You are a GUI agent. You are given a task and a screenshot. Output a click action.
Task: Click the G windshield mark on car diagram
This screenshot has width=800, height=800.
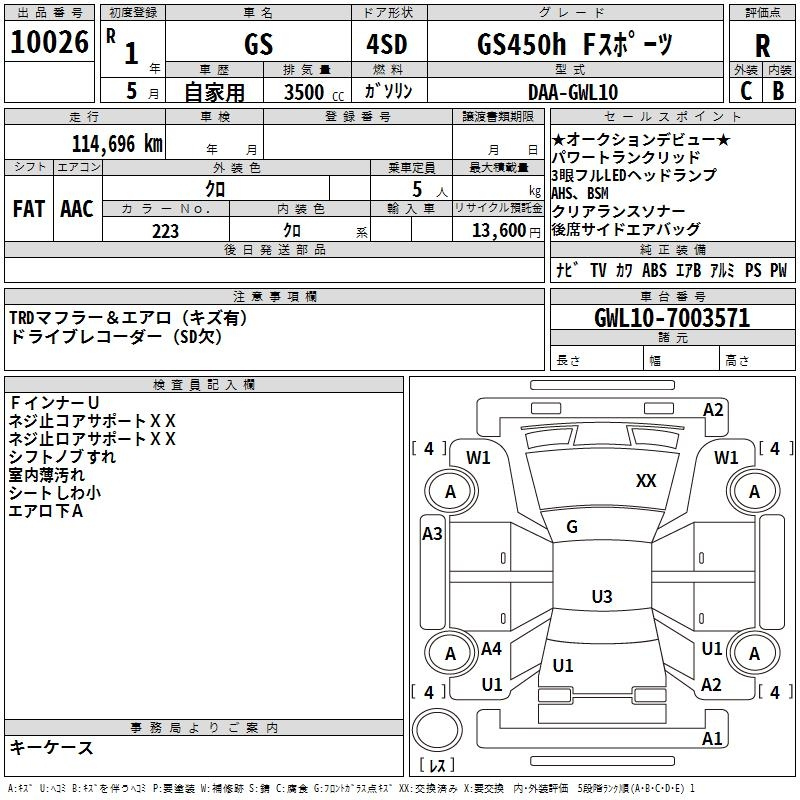572,527
